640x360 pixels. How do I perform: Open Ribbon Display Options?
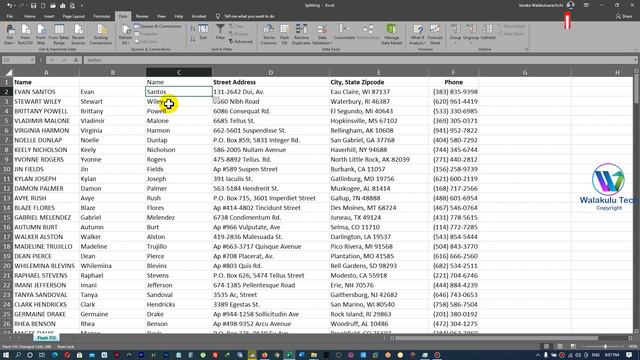[x=586, y=5]
